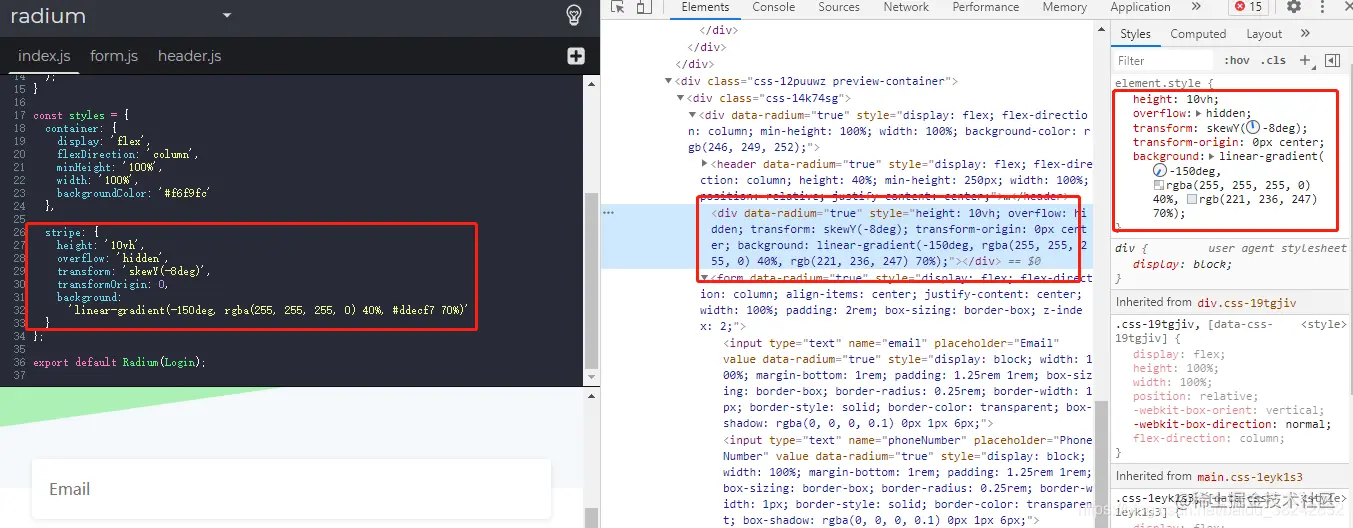This screenshot has width=1353, height=528.
Task: Open the radium project dropdown arrow
Action: (227, 16)
